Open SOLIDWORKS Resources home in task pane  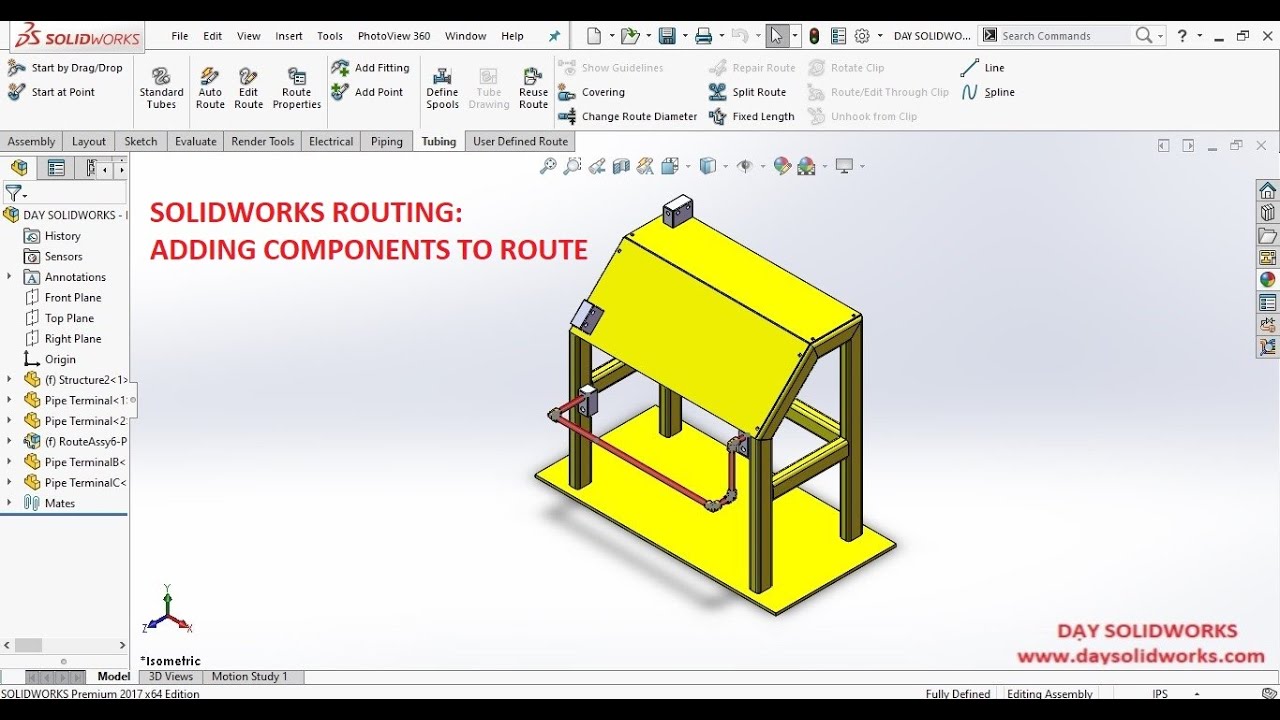[1268, 190]
